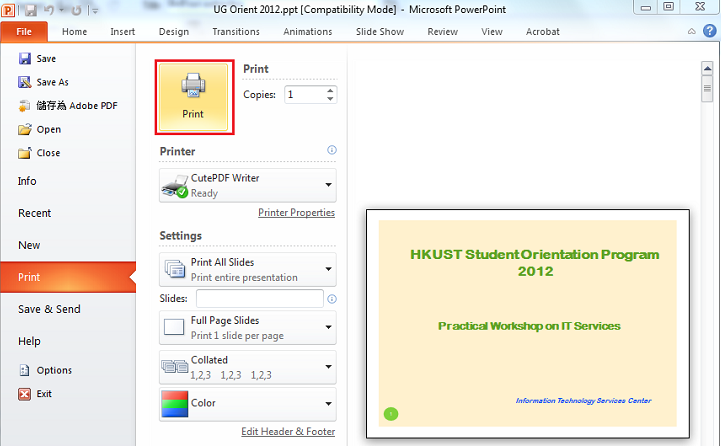
Task: Click Save icon in Backstage menu
Action: click(26, 59)
